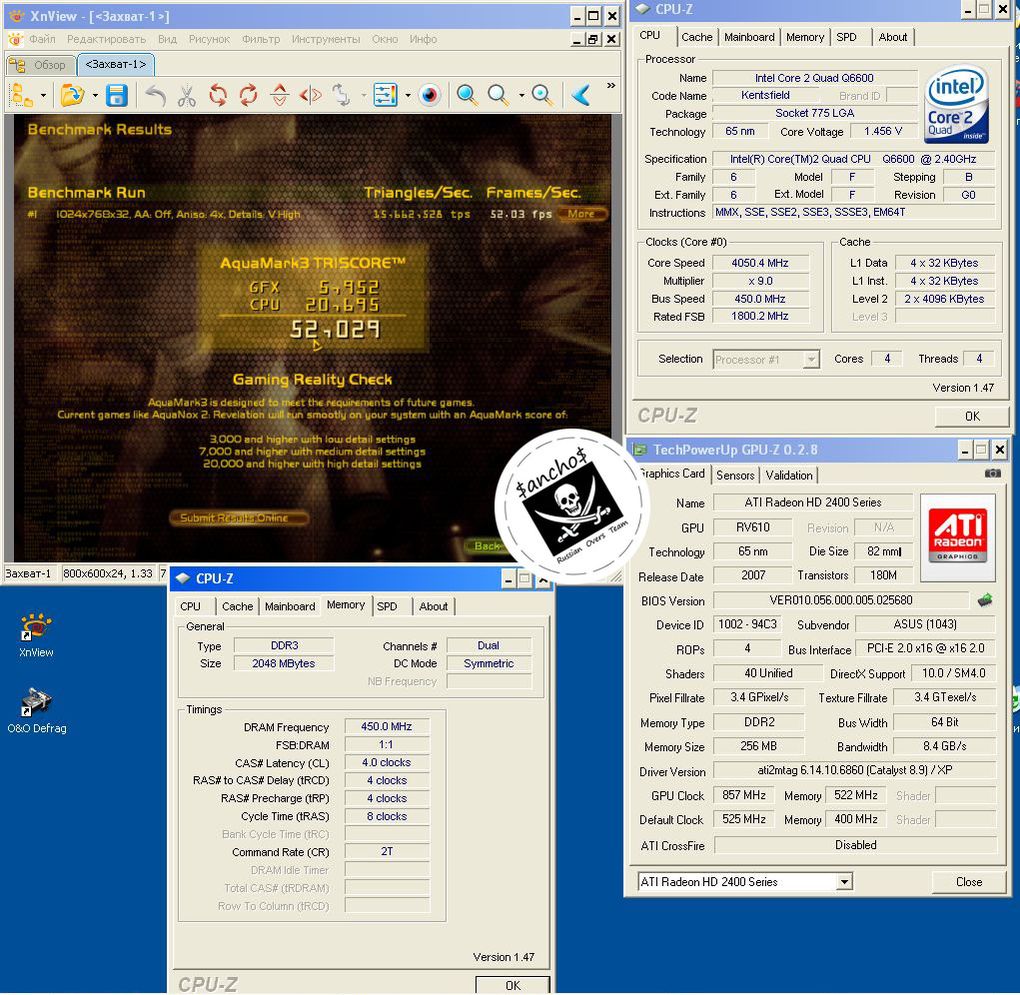The height and width of the screenshot is (995, 1020).
Task: Open the About tab in bottom CPU-Z window
Action: 433,606
